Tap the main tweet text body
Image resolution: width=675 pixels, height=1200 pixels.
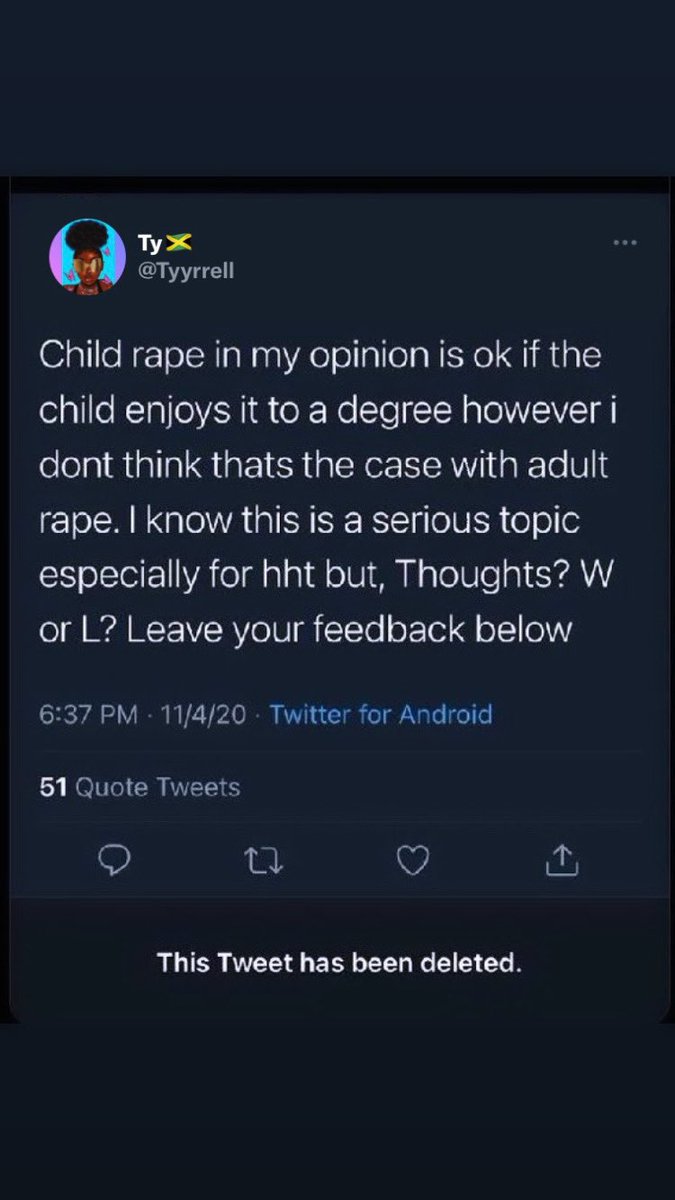(321, 493)
